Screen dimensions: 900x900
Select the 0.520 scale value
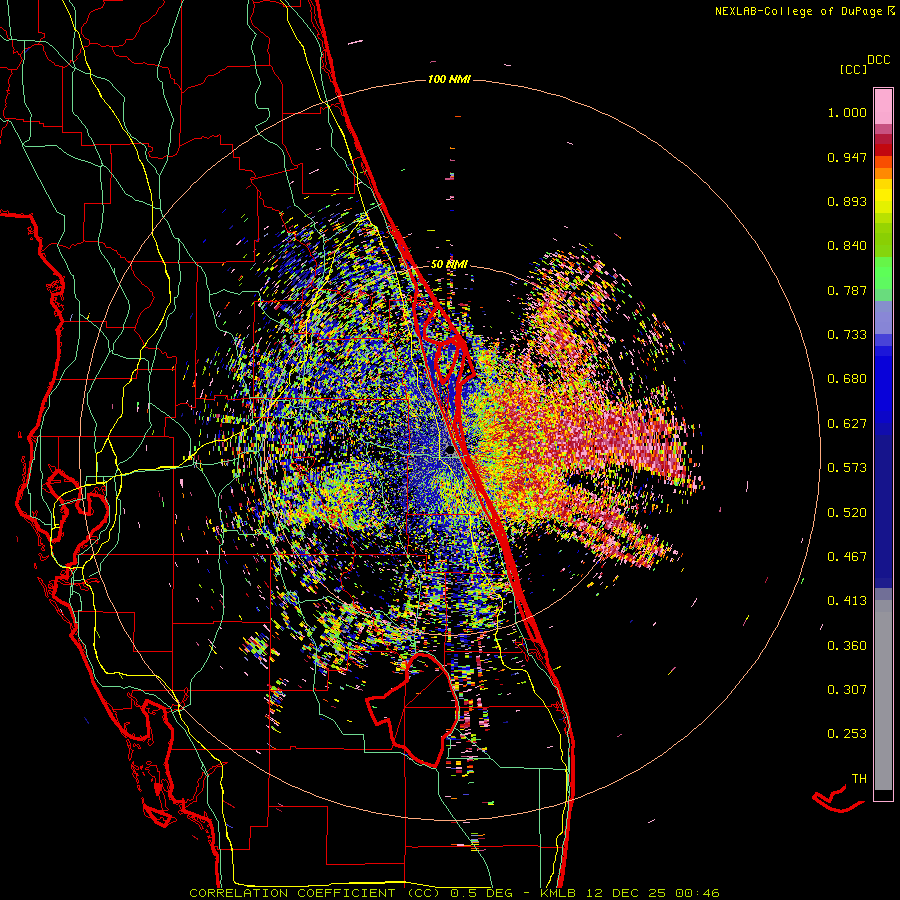(847, 512)
